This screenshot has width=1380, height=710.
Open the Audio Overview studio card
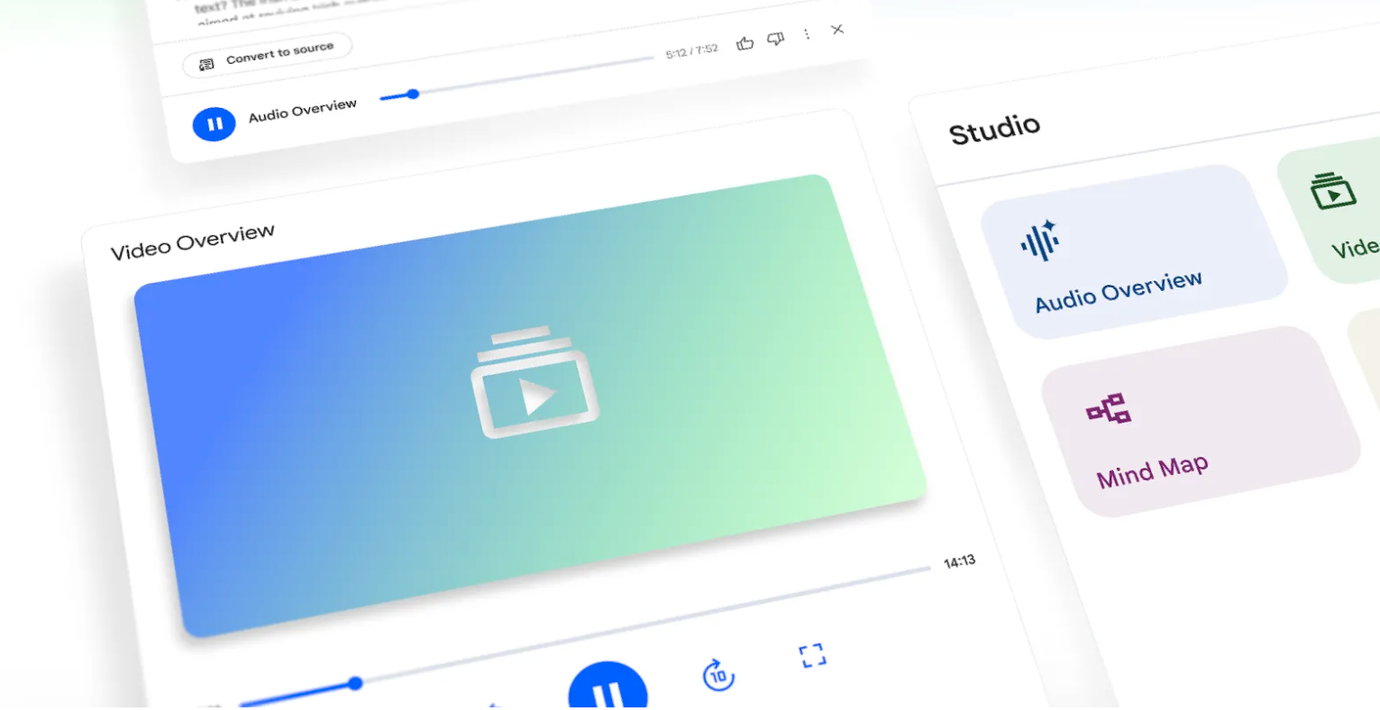[1135, 254]
